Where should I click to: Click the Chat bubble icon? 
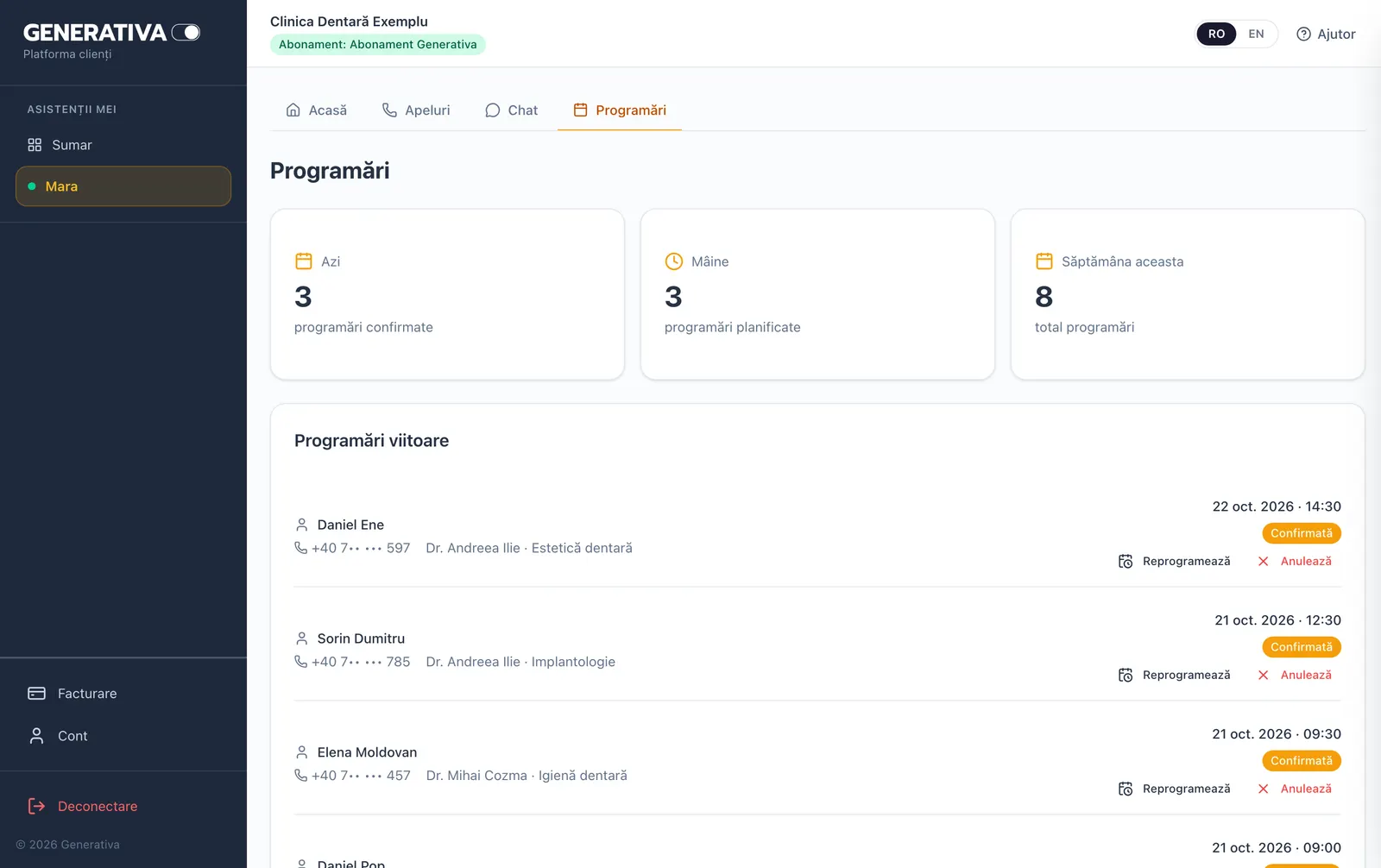pyautogui.click(x=493, y=110)
